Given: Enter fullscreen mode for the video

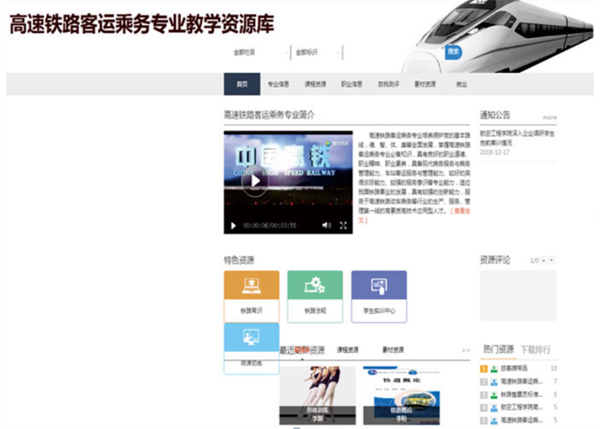Looking at the screenshot, I should coord(344,226).
